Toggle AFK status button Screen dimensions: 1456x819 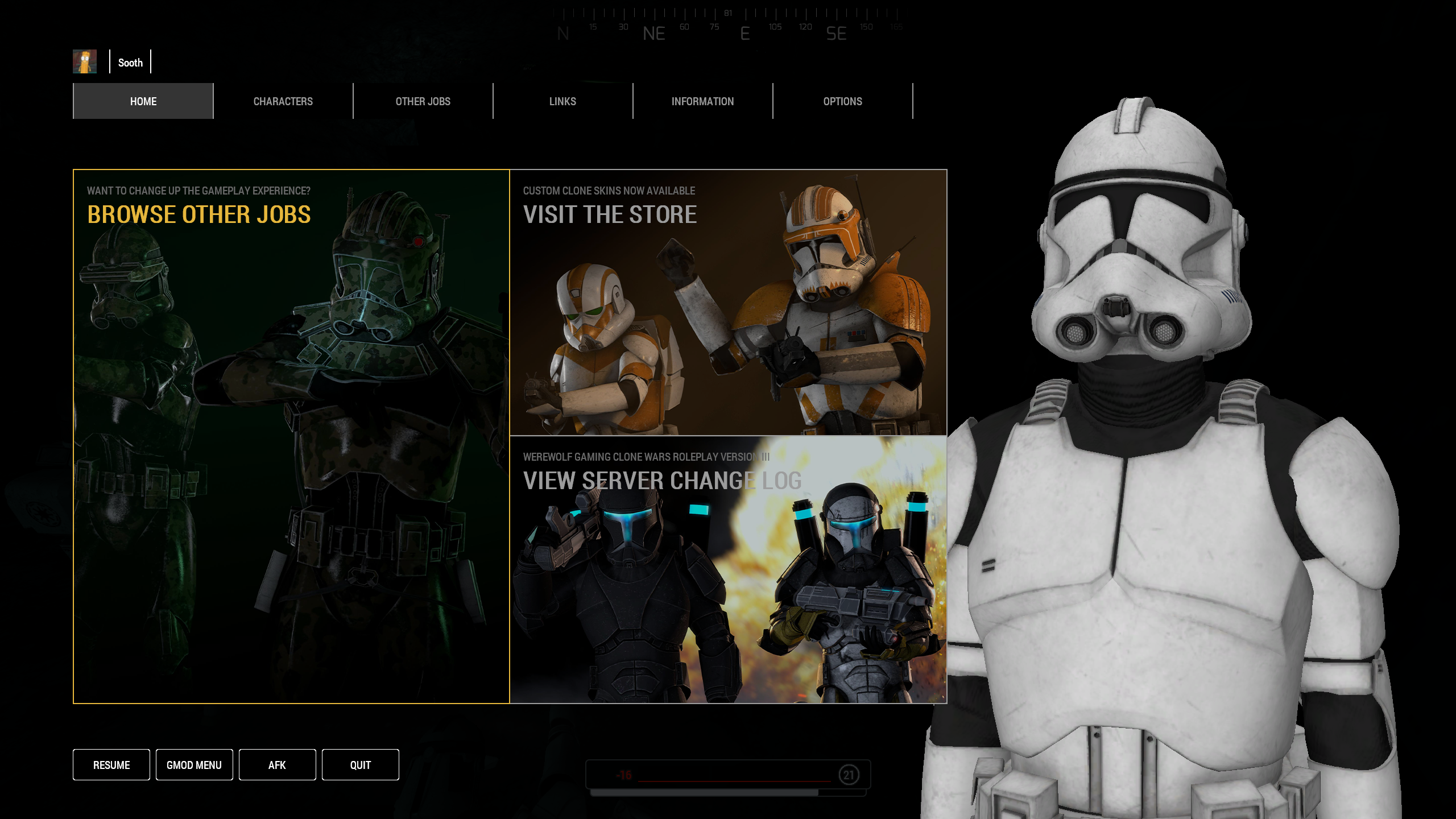pyautogui.click(x=278, y=765)
